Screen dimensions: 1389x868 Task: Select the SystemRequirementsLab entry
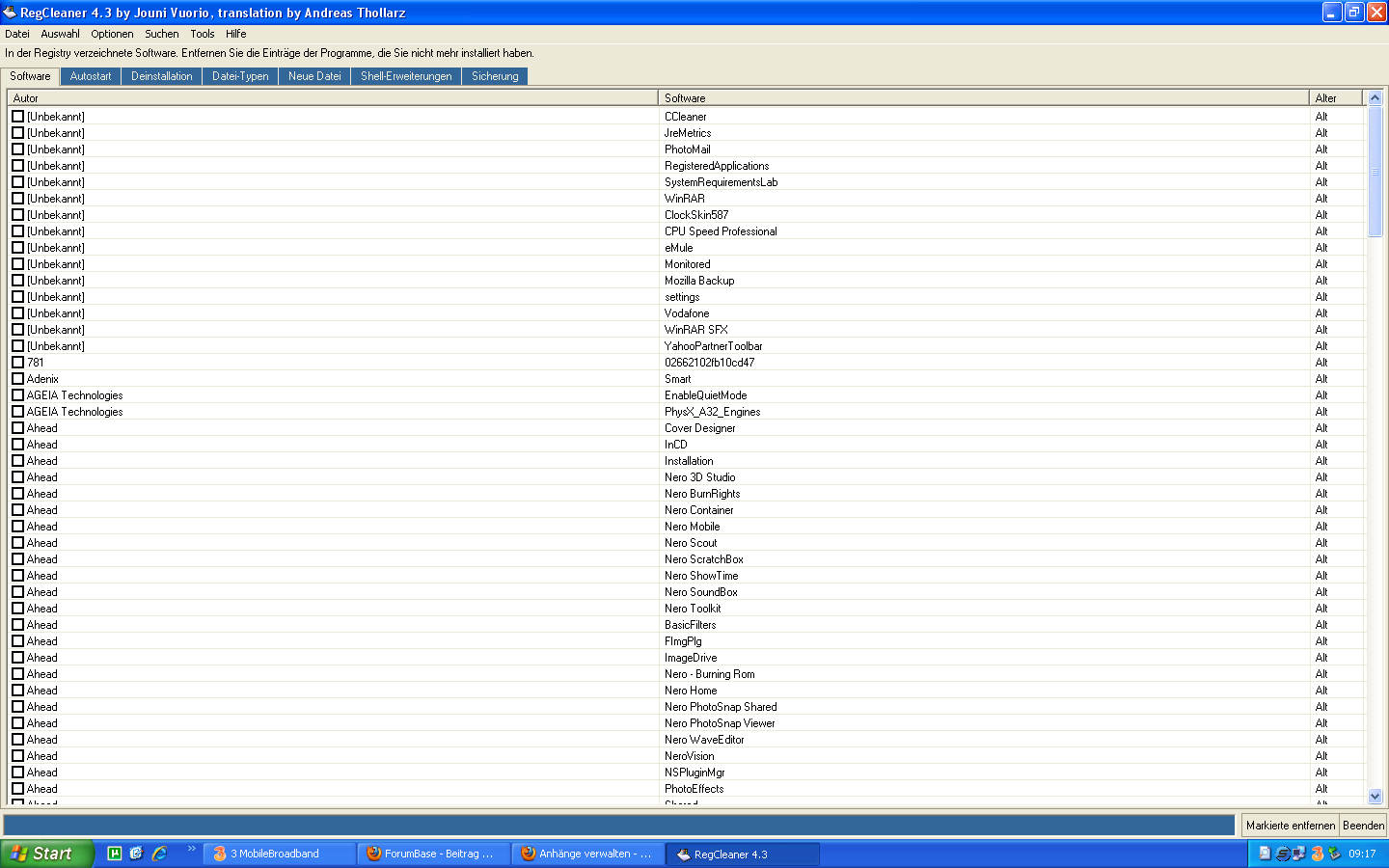722,182
